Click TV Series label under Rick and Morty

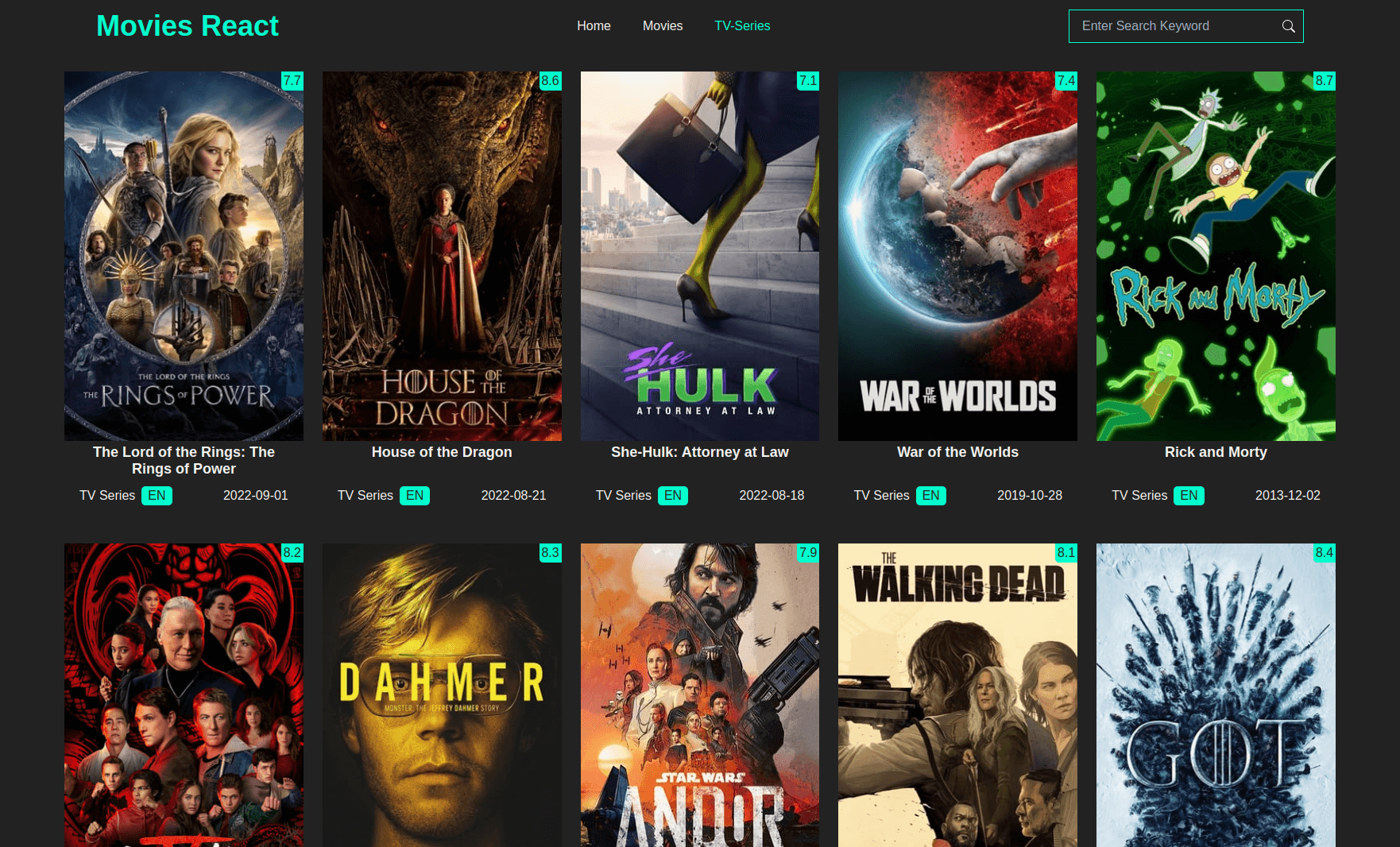coord(1139,496)
